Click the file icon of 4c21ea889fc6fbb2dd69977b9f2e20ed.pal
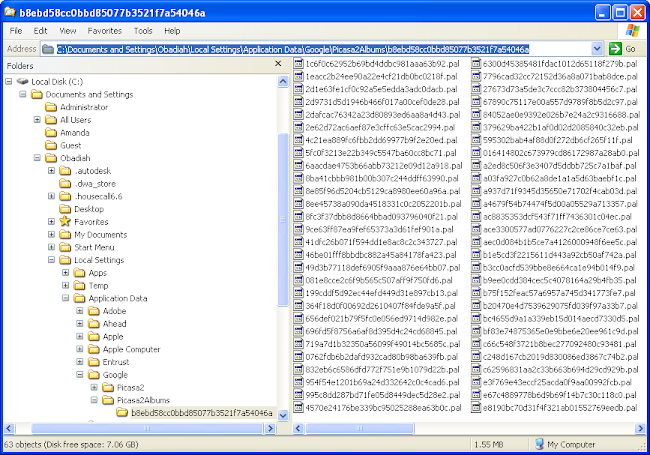650x455 pixels. click(x=298, y=140)
